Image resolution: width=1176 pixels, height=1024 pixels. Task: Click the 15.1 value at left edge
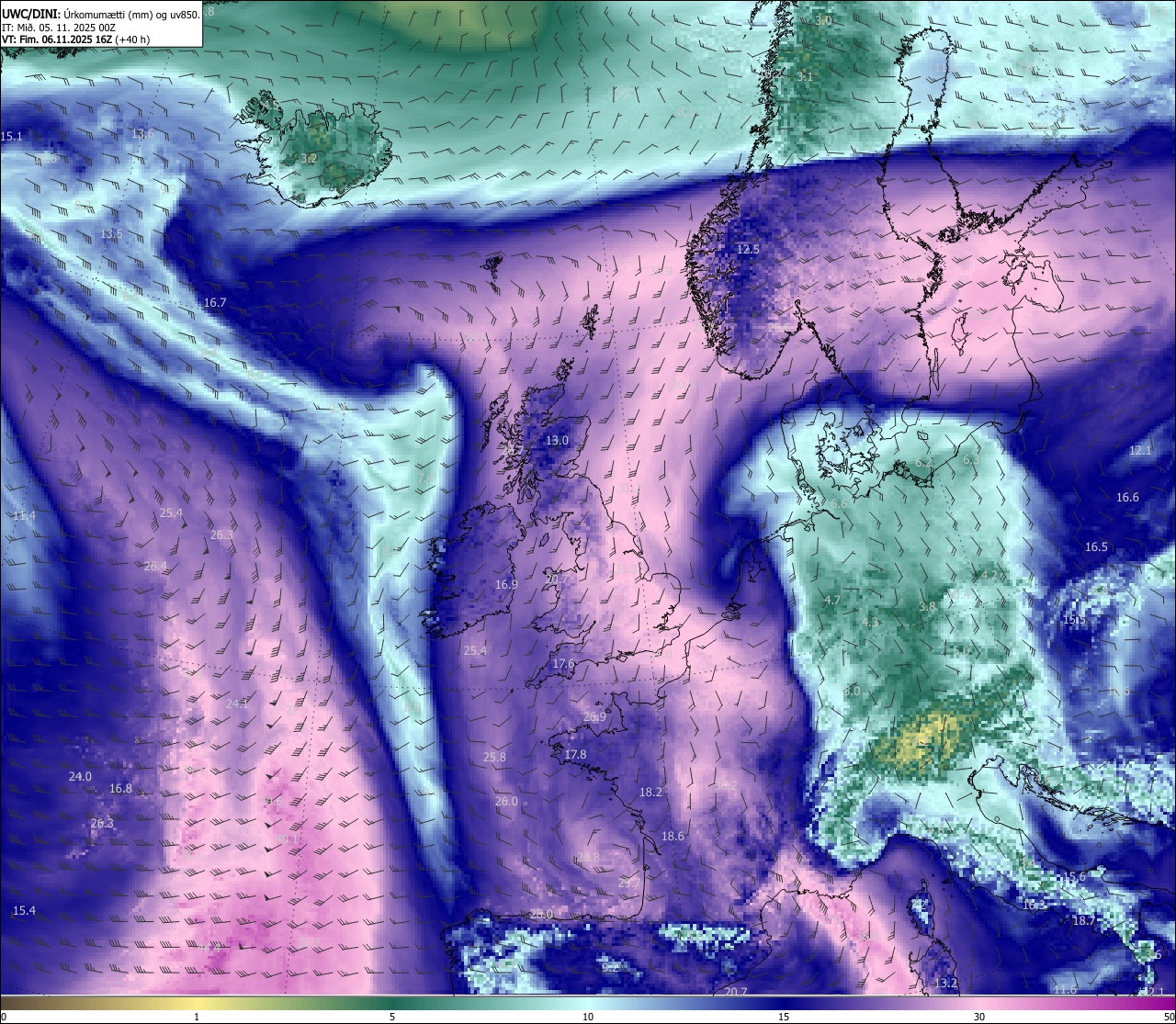[x=11, y=136]
